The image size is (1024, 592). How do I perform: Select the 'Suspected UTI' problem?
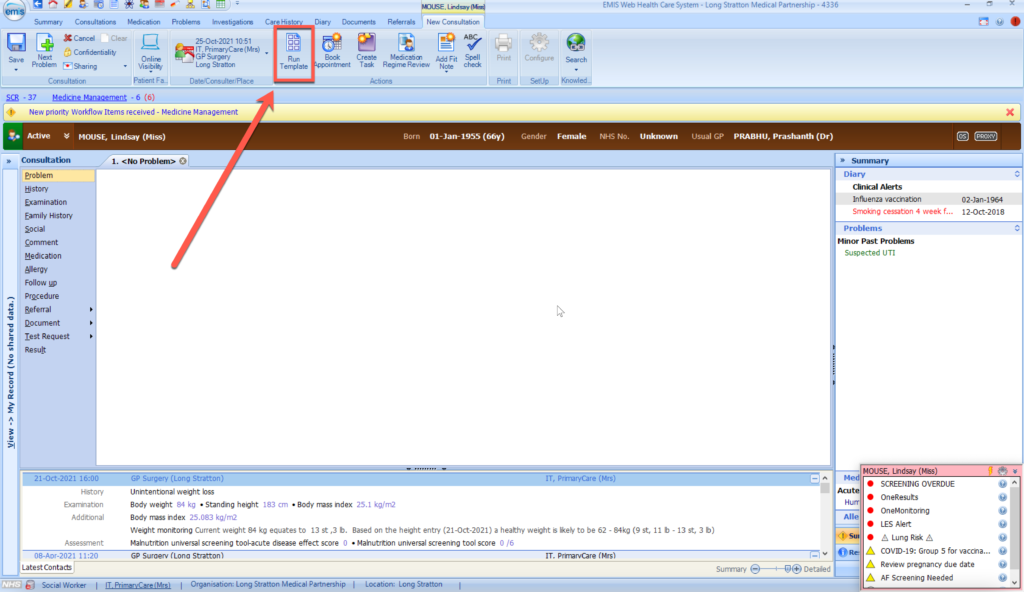point(869,253)
